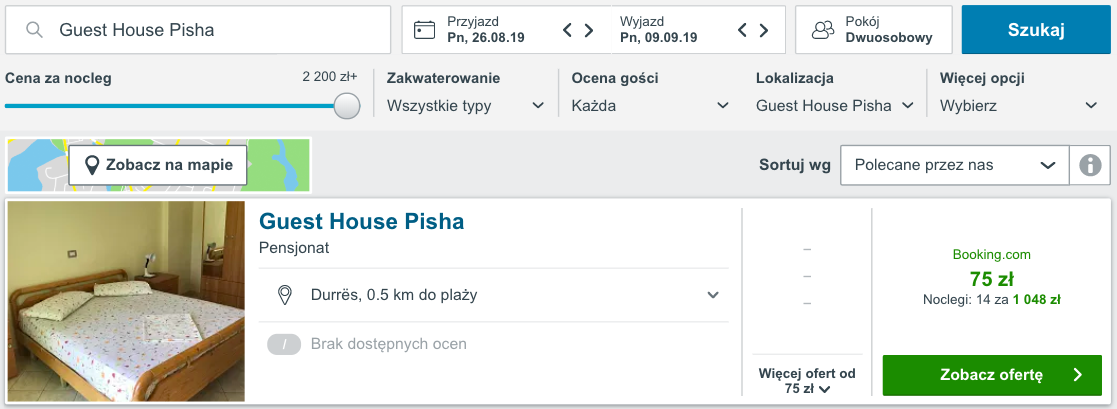The image size is (1117, 409).
Task: Click the Guest House Pisha room photo
Action: click(126, 302)
